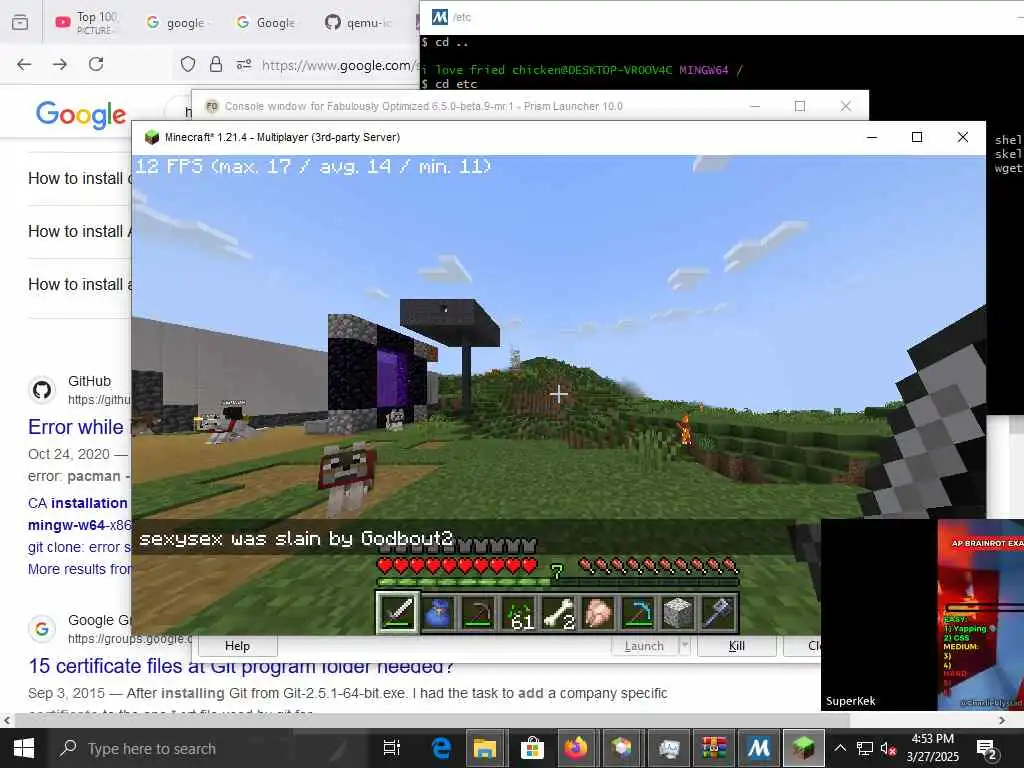Switch to the Top 100 YouTube tab
Image resolution: width=1024 pixels, height=768 pixels.
tap(88, 22)
